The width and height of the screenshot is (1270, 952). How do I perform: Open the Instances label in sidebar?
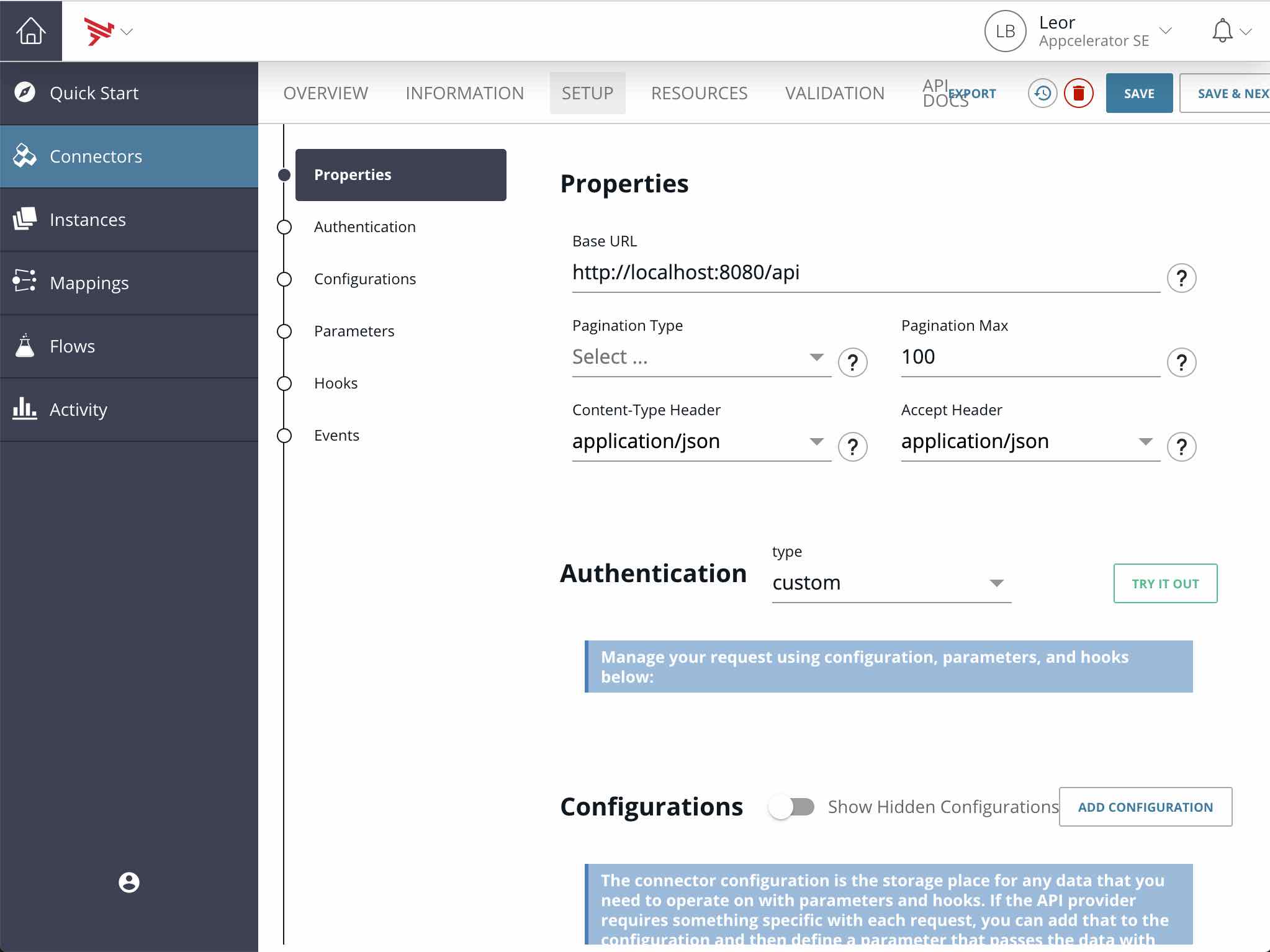pos(88,220)
